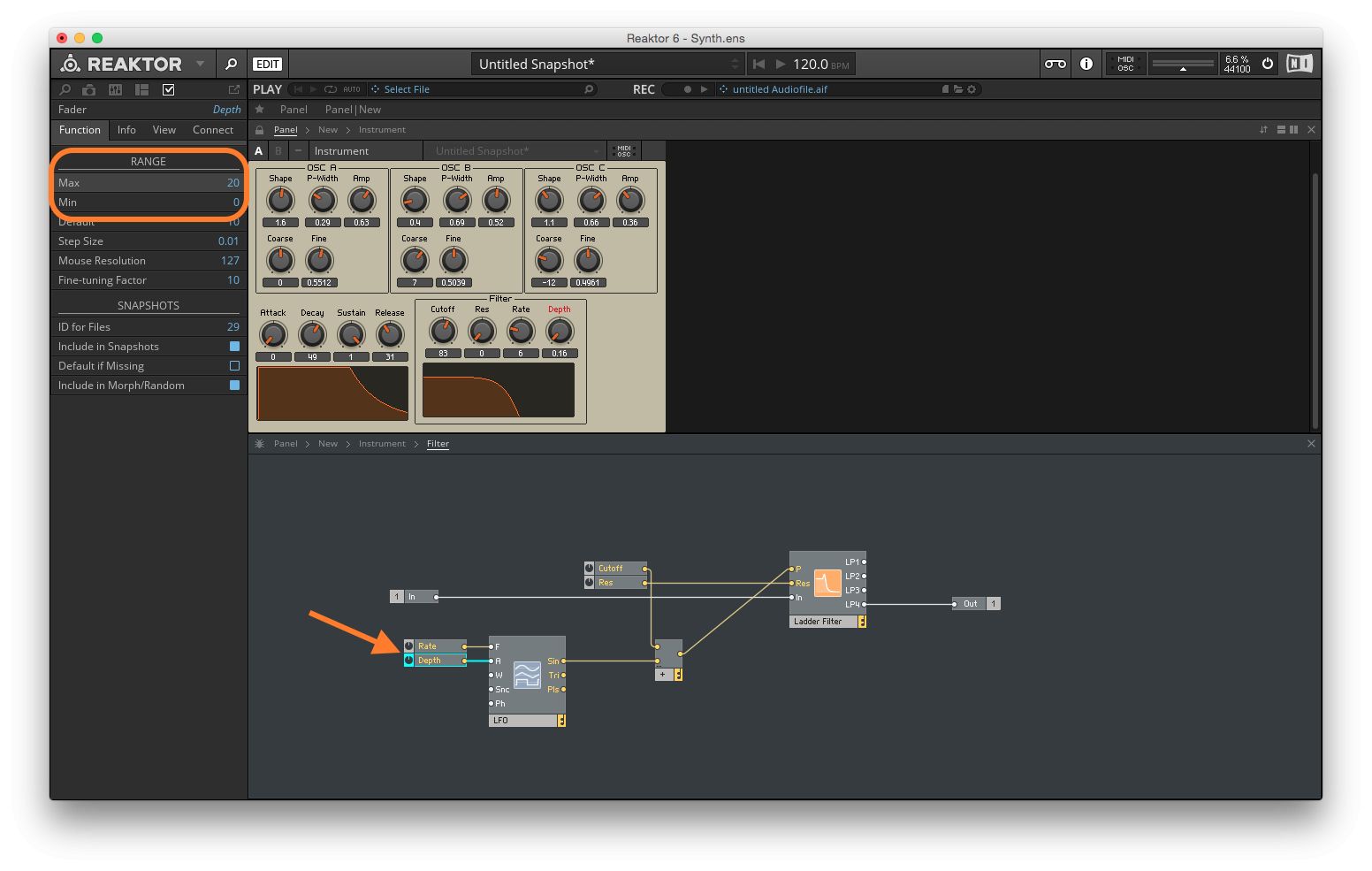
Task: Toggle the panel lock icon
Action: click(x=260, y=130)
